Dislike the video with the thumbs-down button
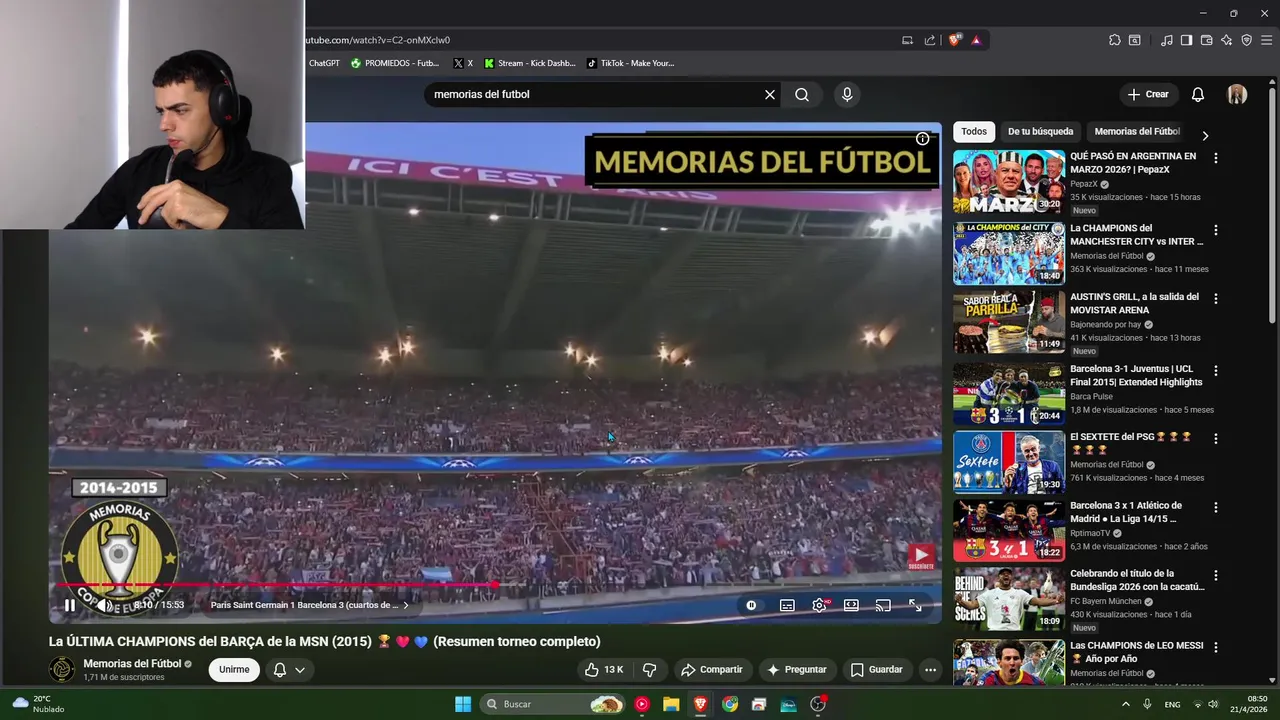Viewport: 1280px width, 720px height. (x=649, y=669)
